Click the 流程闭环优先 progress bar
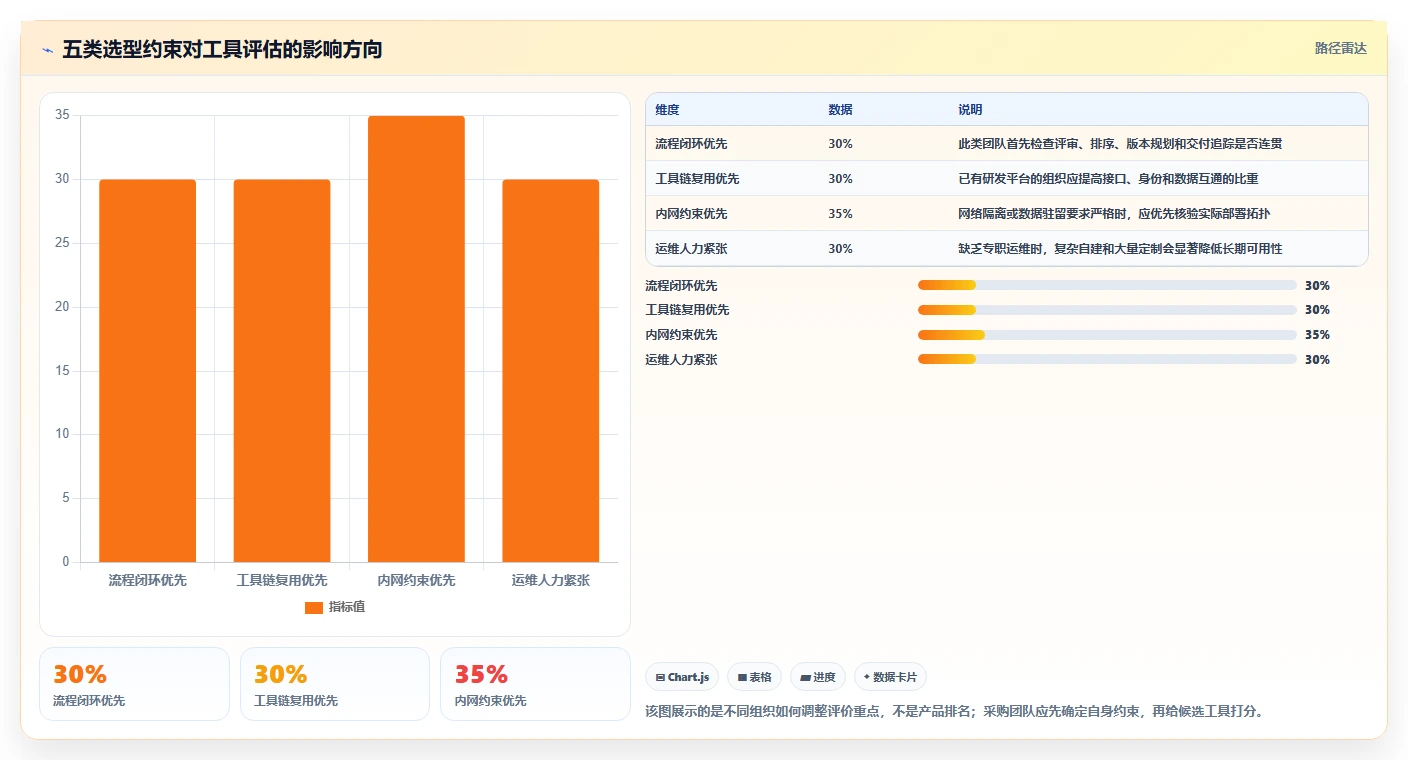 [1107, 285]
